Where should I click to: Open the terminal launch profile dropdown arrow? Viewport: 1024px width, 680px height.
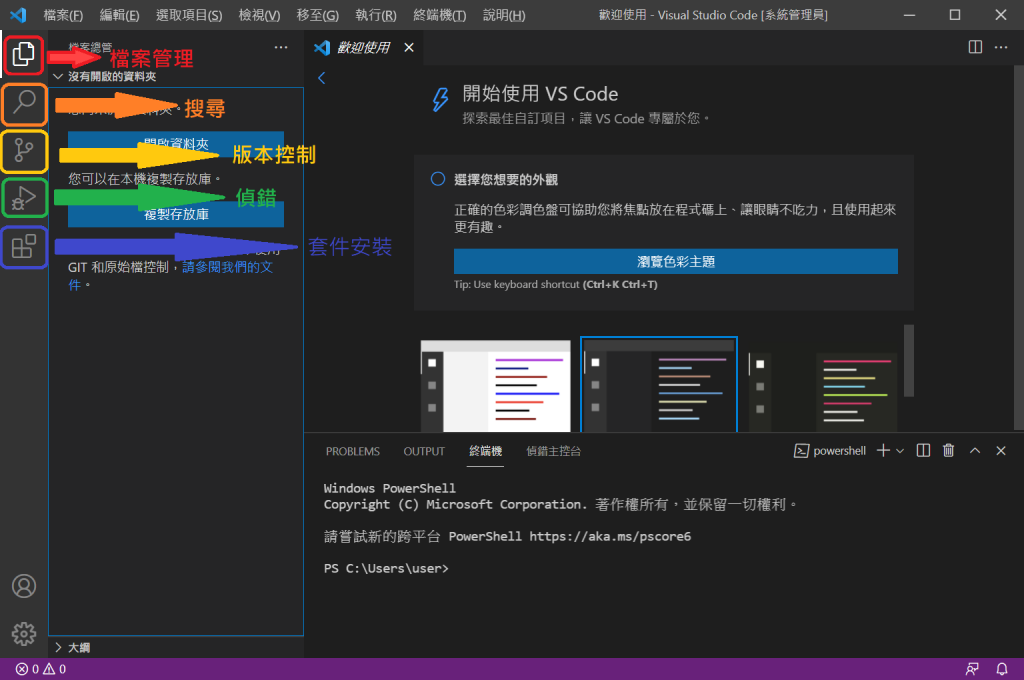[x=900, y=451]
